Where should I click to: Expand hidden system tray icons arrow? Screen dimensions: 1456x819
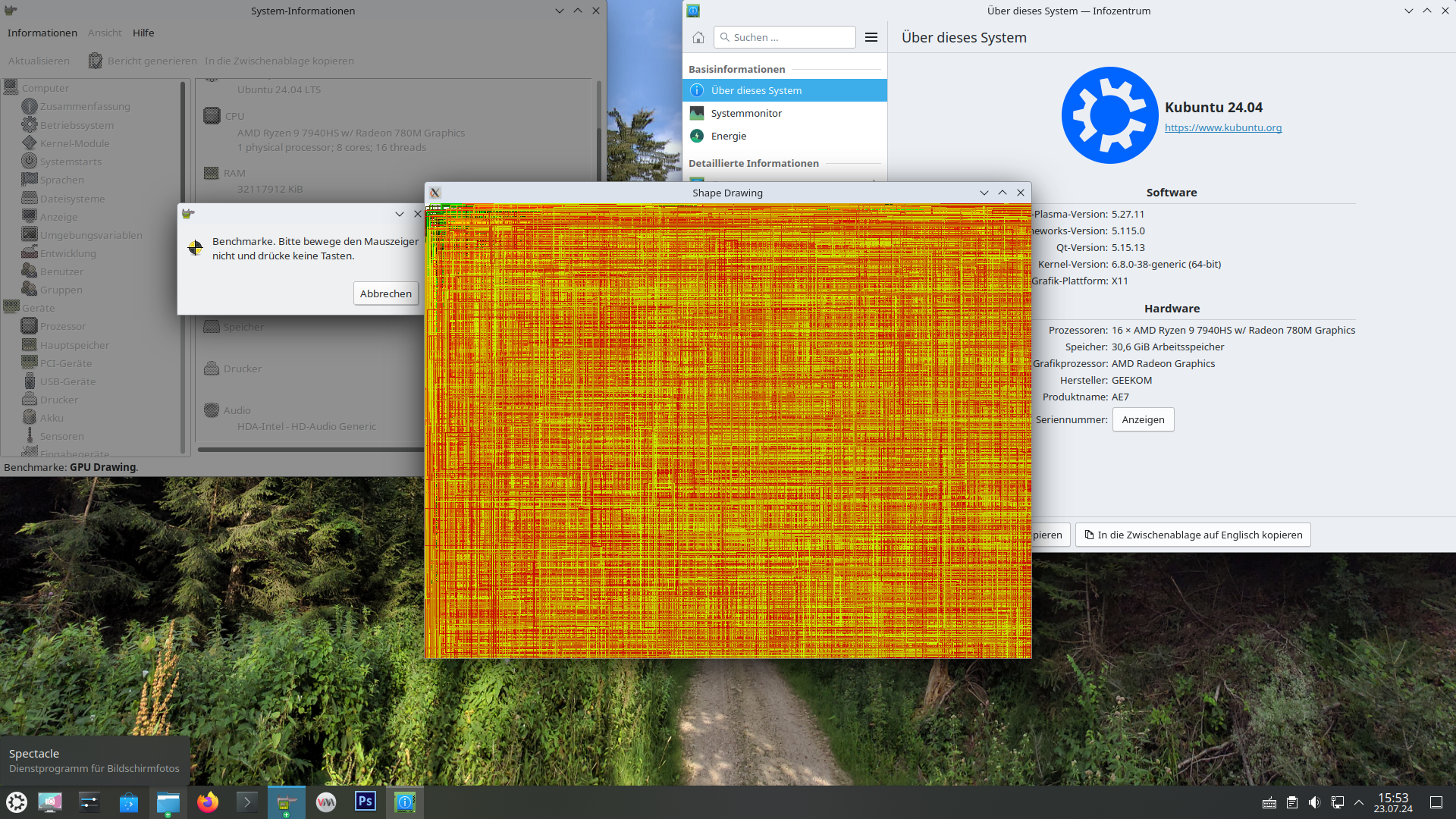pyautogui.click(x=1359, y=802)
